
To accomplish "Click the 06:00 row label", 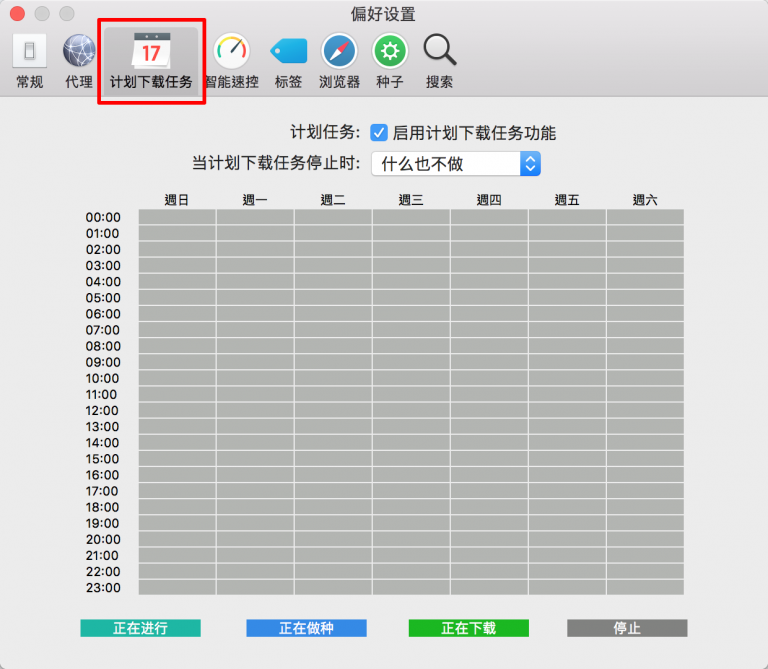I will pyautogui.click(x=103, y=314).
